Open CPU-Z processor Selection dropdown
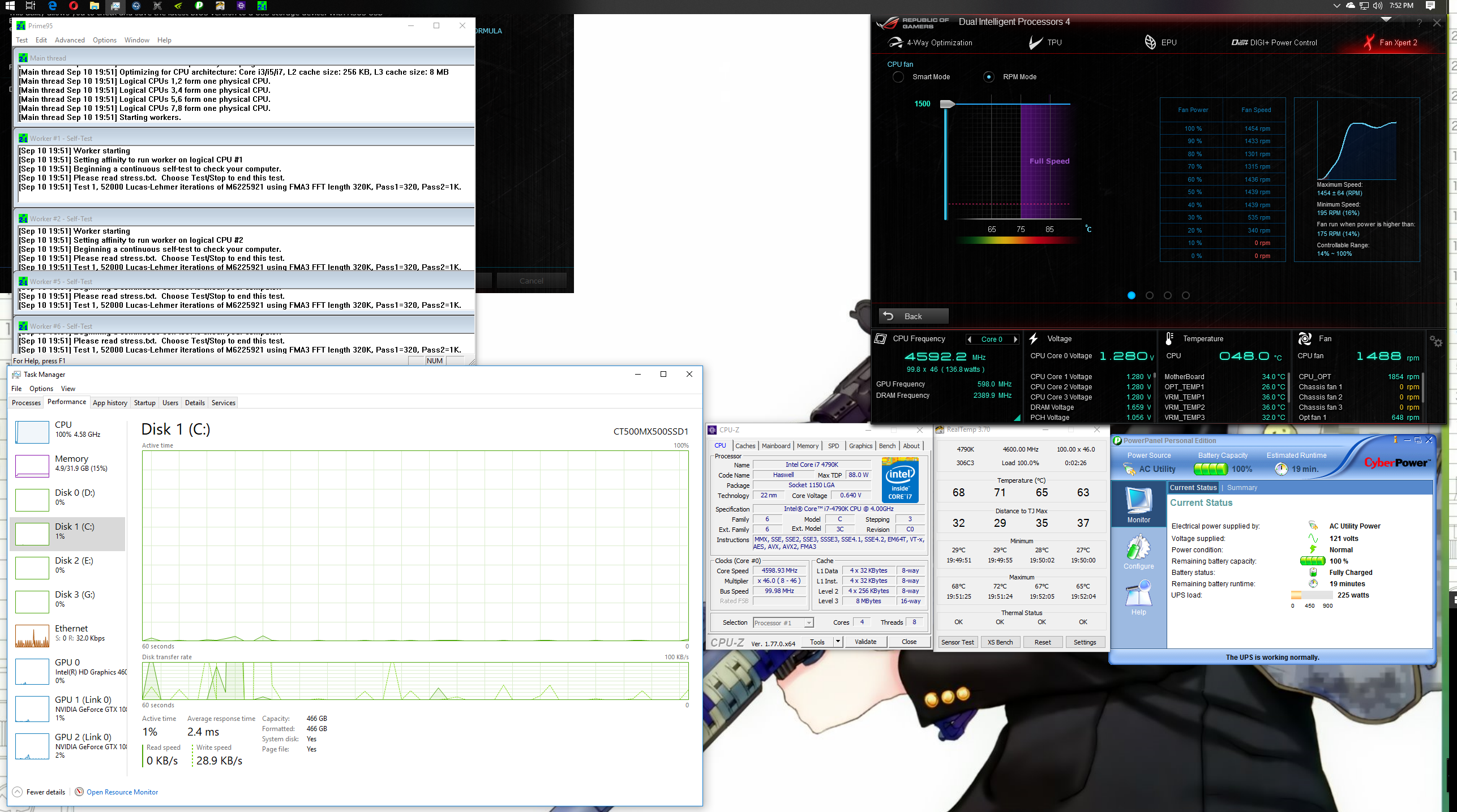 coord(783,623)
